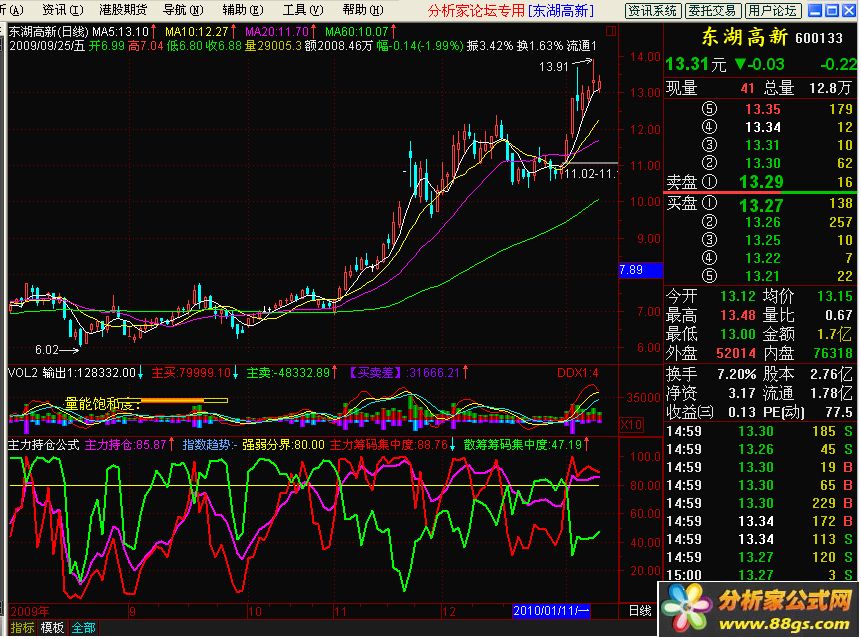861x639 pixels.
Task: Click the 内盘 value 76318
Action: (833, 354)
